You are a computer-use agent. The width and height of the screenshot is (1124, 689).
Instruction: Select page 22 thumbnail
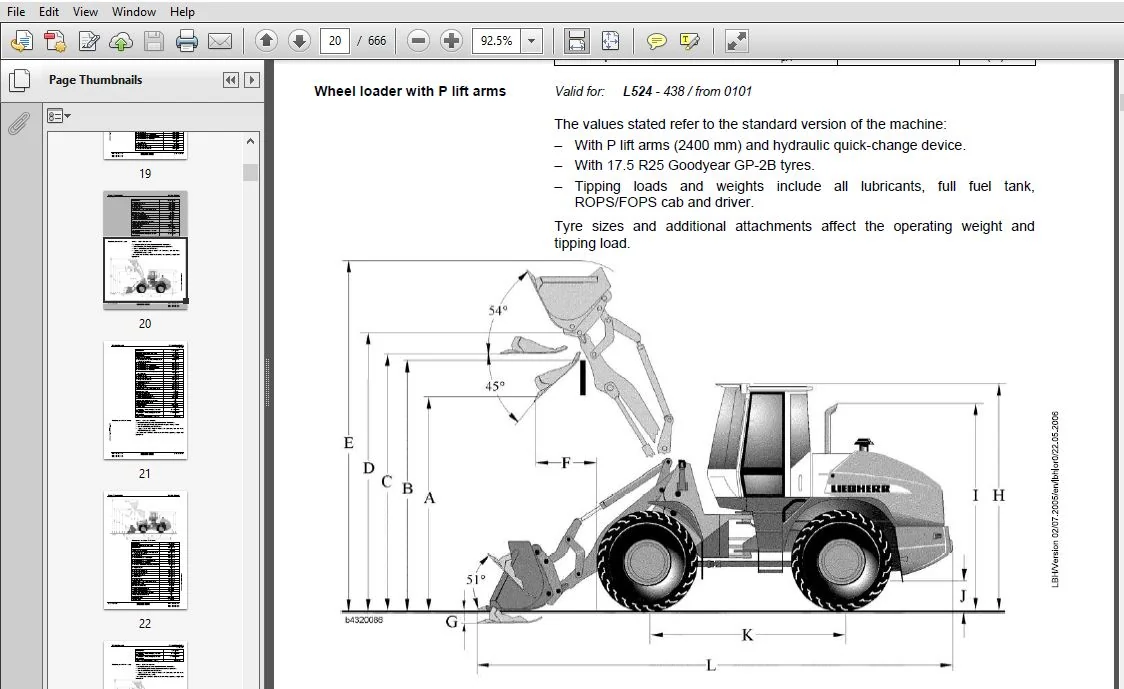click(145, 550)
